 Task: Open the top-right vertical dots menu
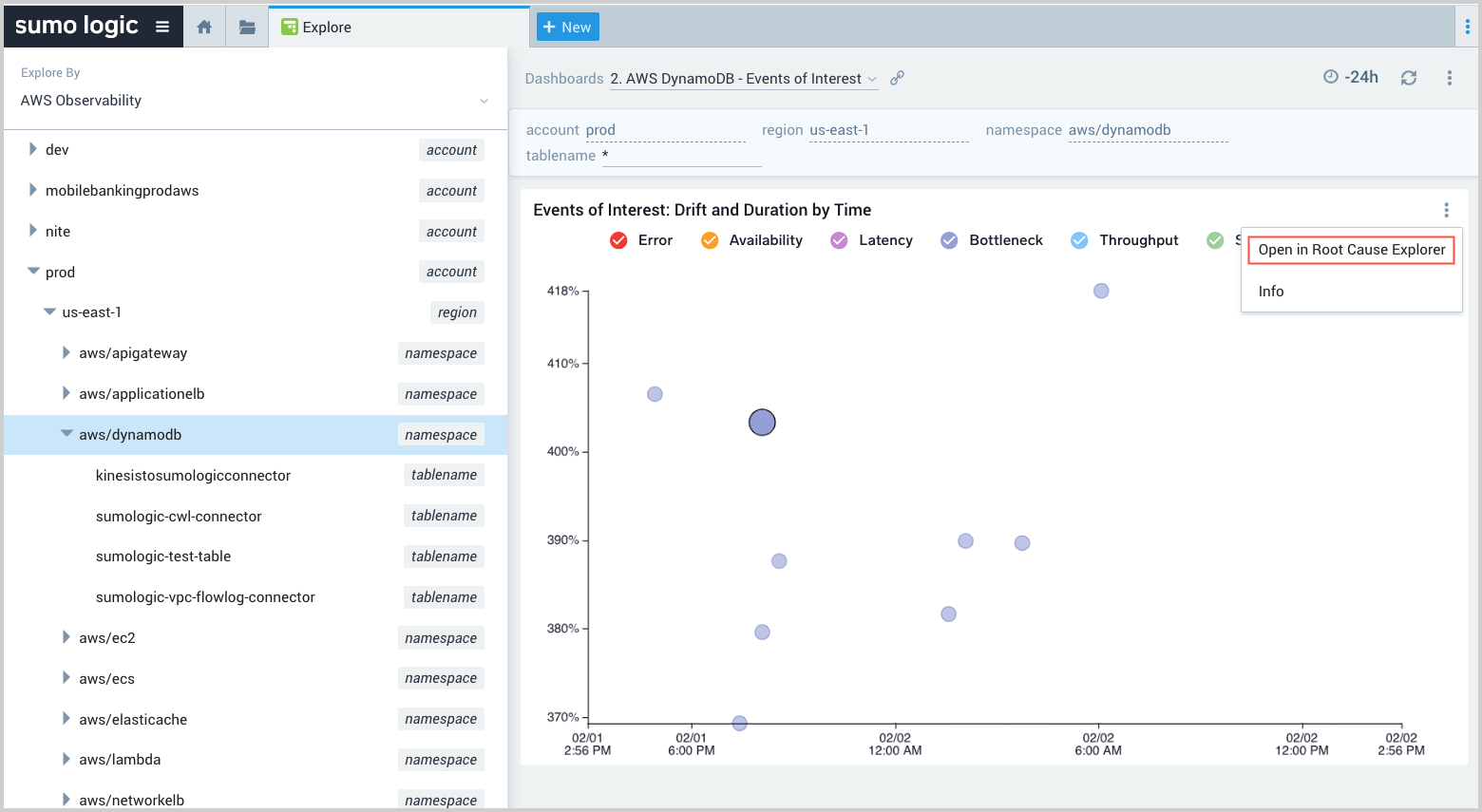tap(1468, 27)
